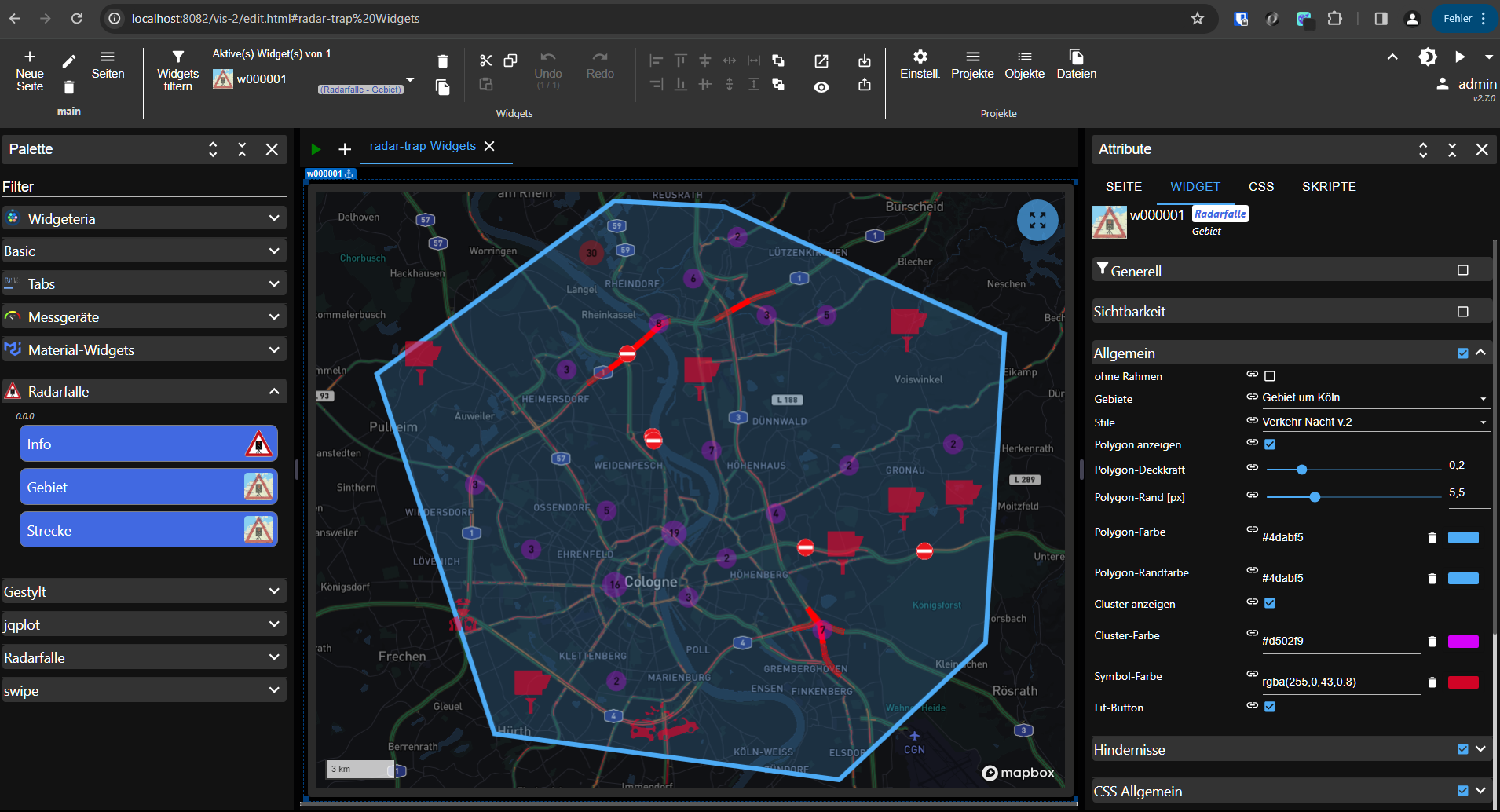Select the Gebiet widget in palette
Viewport: 1500px width, 812px height.
(x=148, y=487)
